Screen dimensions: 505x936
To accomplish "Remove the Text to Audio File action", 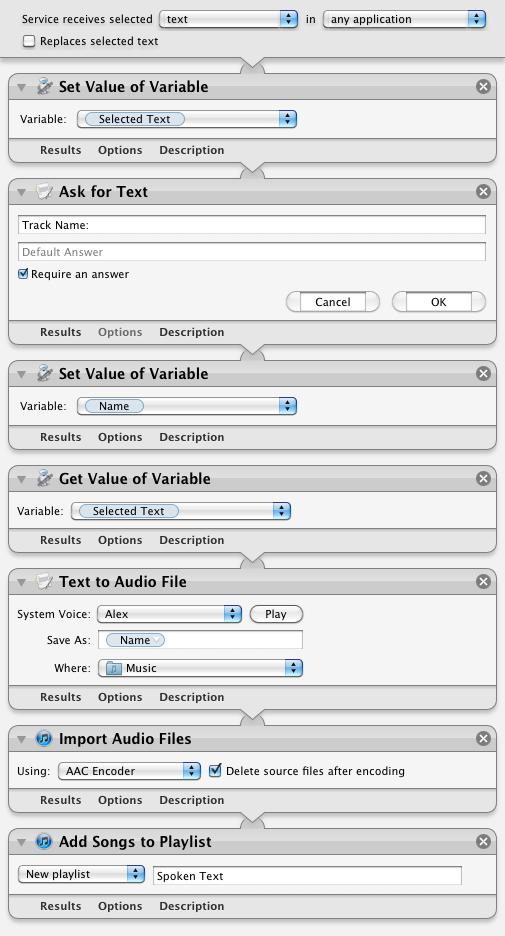I will (x=484, y=581).
